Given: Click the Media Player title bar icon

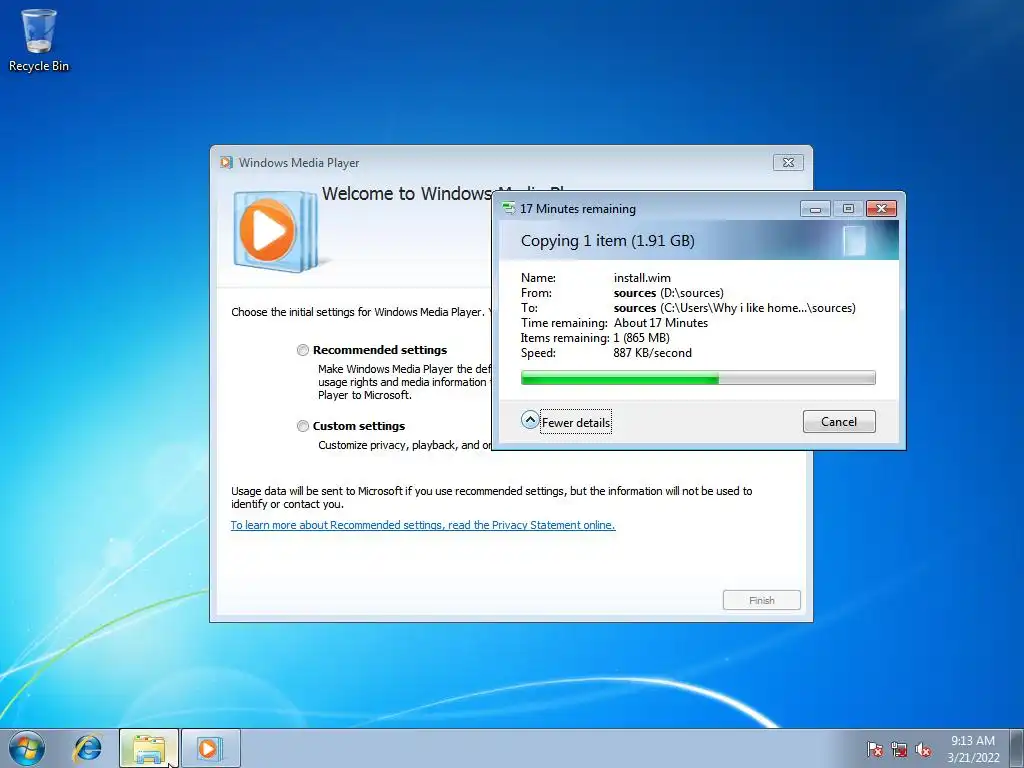Looking at the screenshot, I should click(227, 163).
